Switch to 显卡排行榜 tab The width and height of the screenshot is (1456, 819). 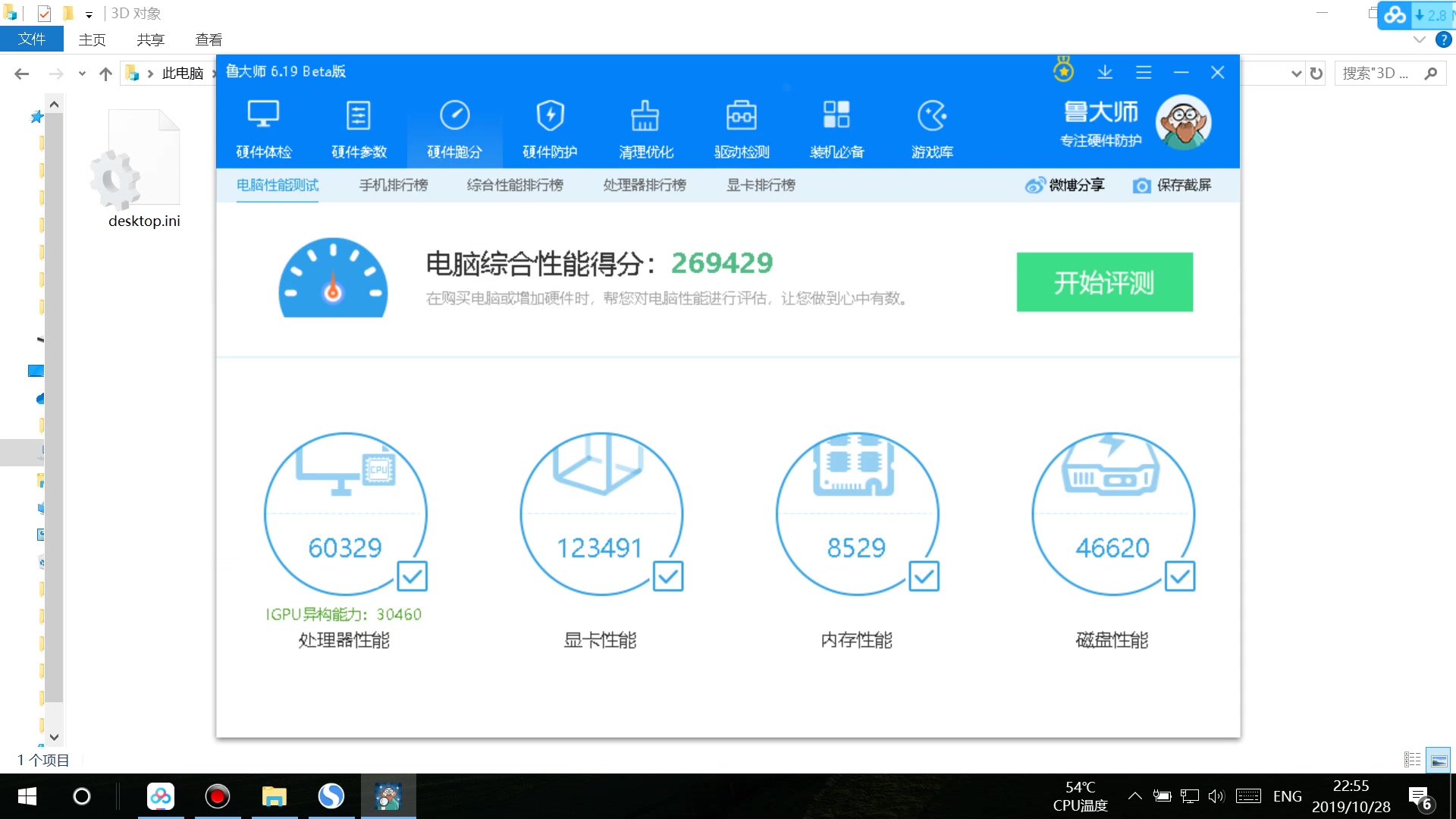761,185
